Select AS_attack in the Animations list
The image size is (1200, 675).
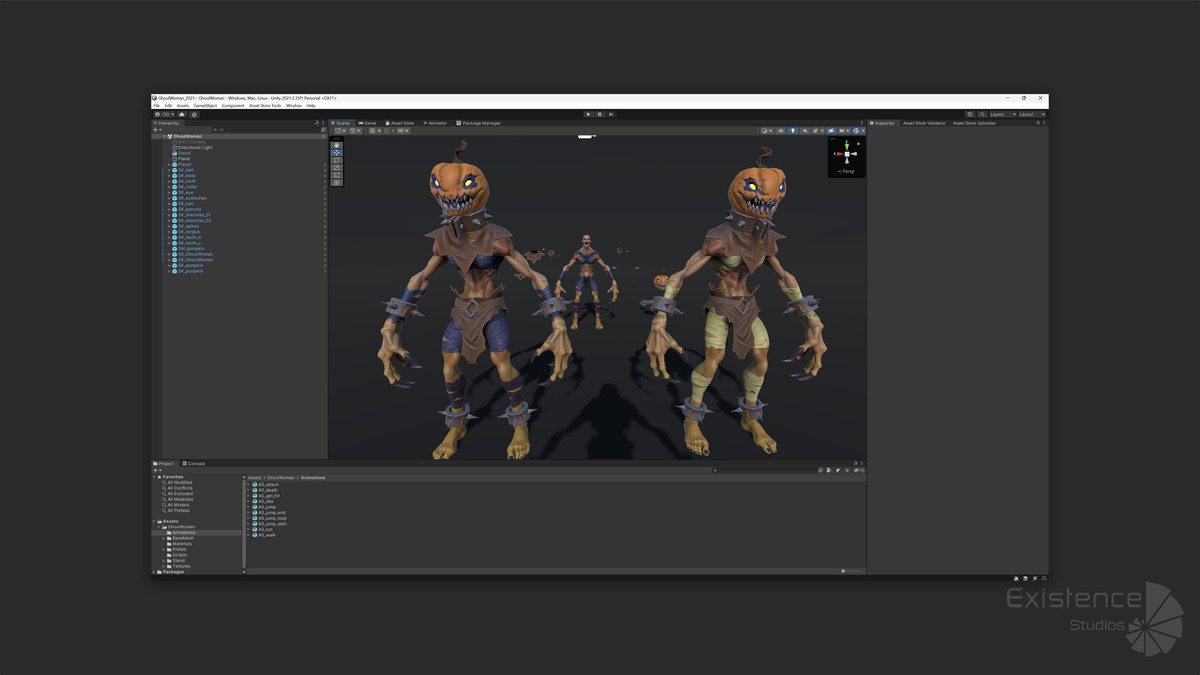pos(268,484)
